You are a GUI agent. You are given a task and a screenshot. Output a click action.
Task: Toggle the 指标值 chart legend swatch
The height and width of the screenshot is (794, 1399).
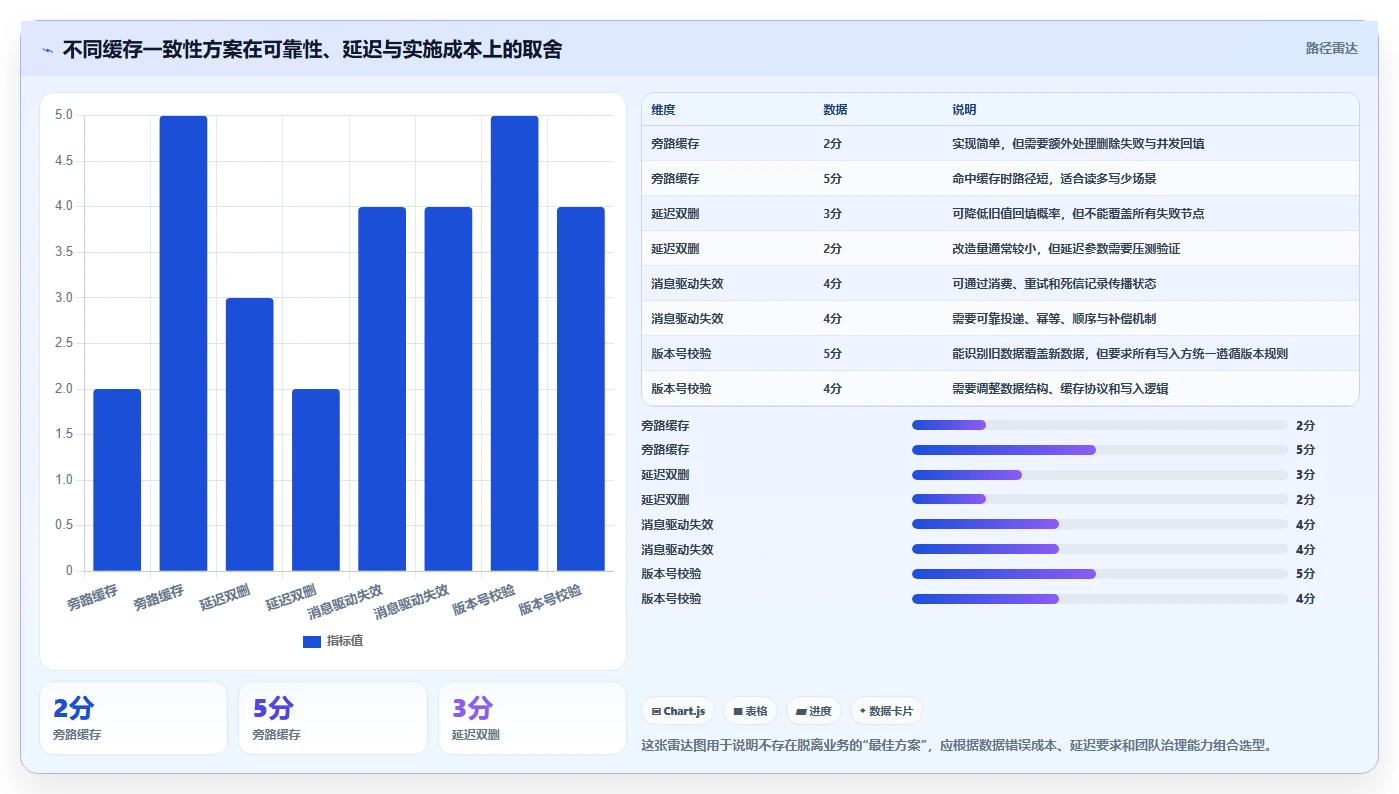point(311,641)
